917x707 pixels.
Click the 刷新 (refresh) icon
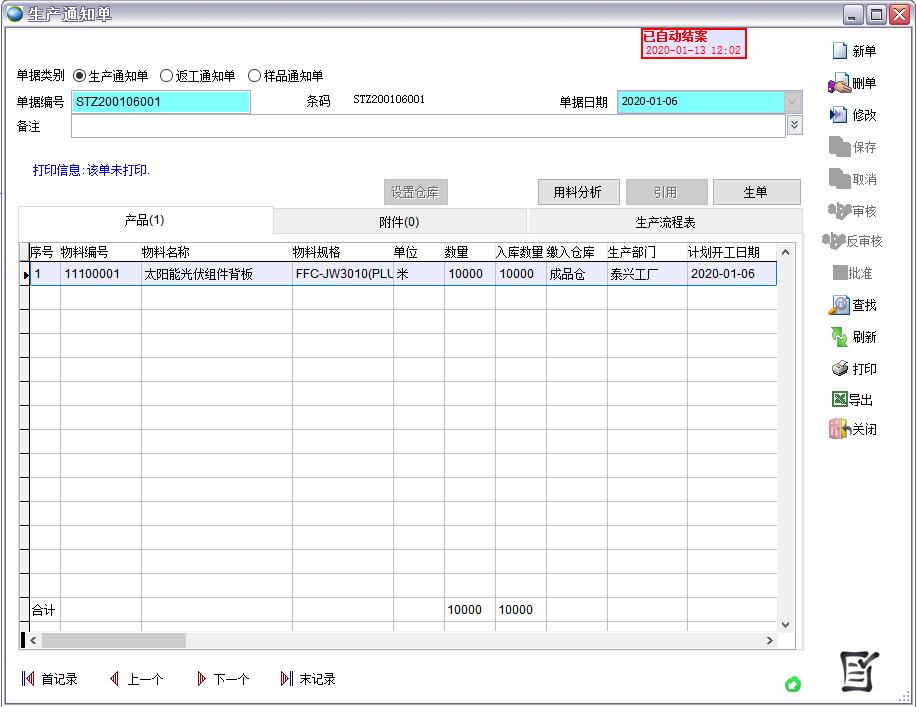click(839, 337)
